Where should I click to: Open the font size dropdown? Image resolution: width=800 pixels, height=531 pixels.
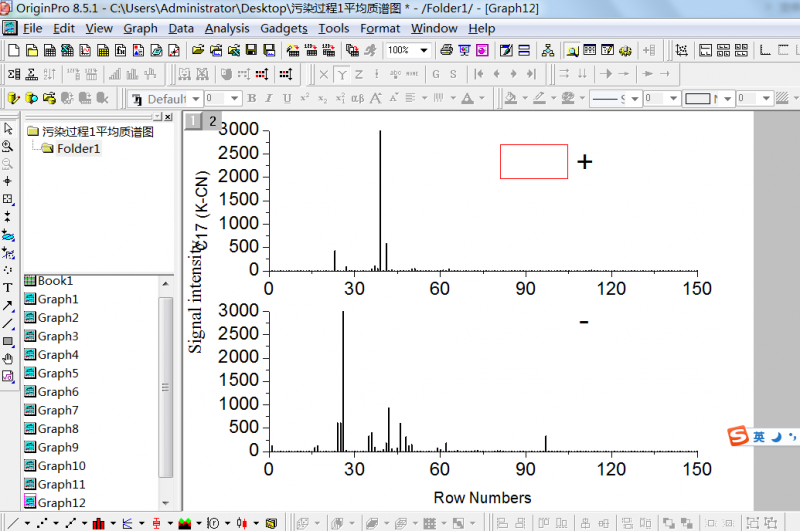234,98
